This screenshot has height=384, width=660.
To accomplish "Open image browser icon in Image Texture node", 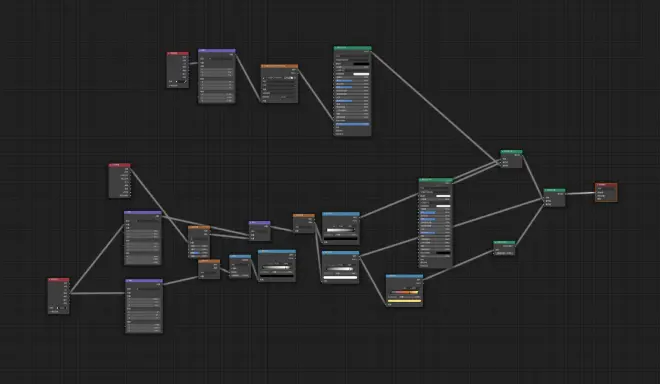I will tap(263, 78).
